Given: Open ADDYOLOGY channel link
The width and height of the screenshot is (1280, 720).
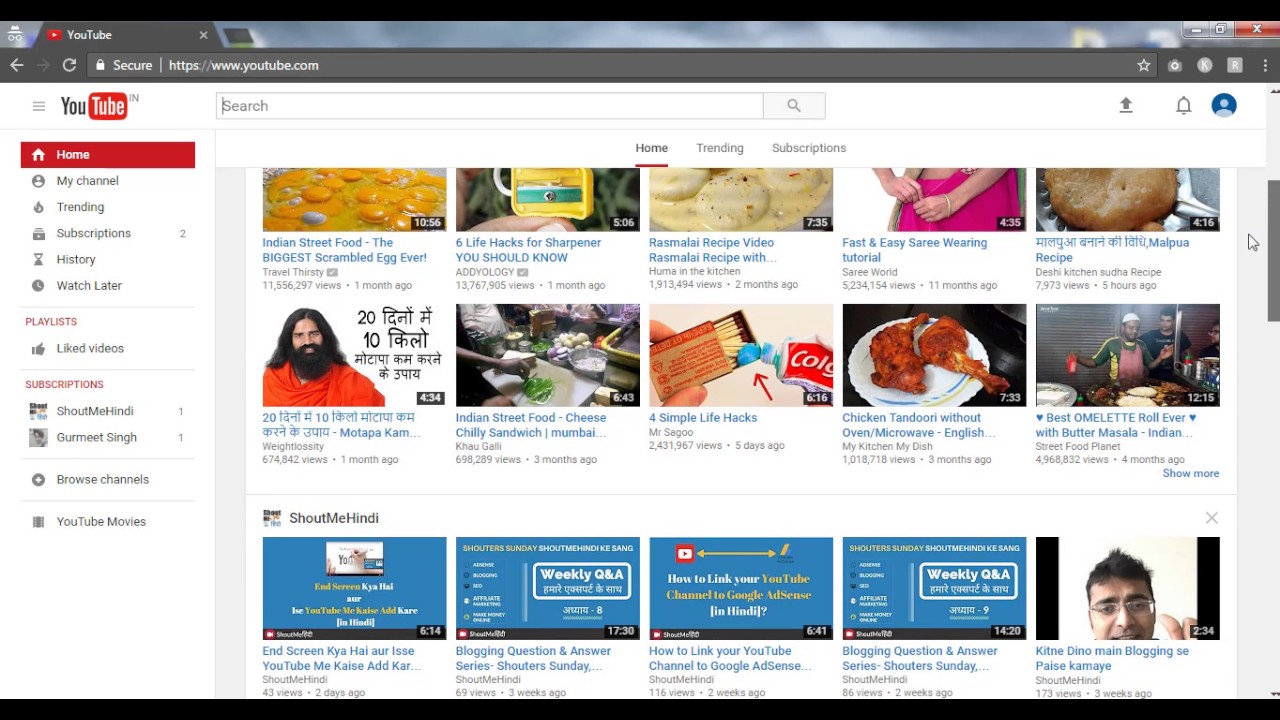Looking at the screenshot, I should [x=485, y=272].
